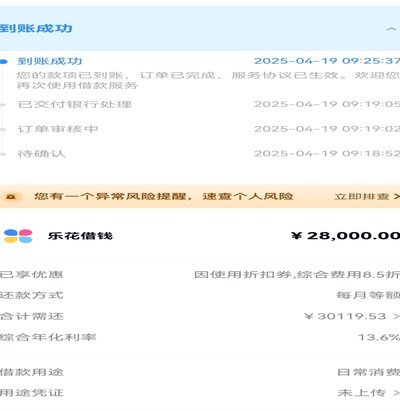Click timestamp 2025-04-19 09:18:52
The height and width of the screenshot is (411, 400).
pyautogui.click(x=327, y=153)
